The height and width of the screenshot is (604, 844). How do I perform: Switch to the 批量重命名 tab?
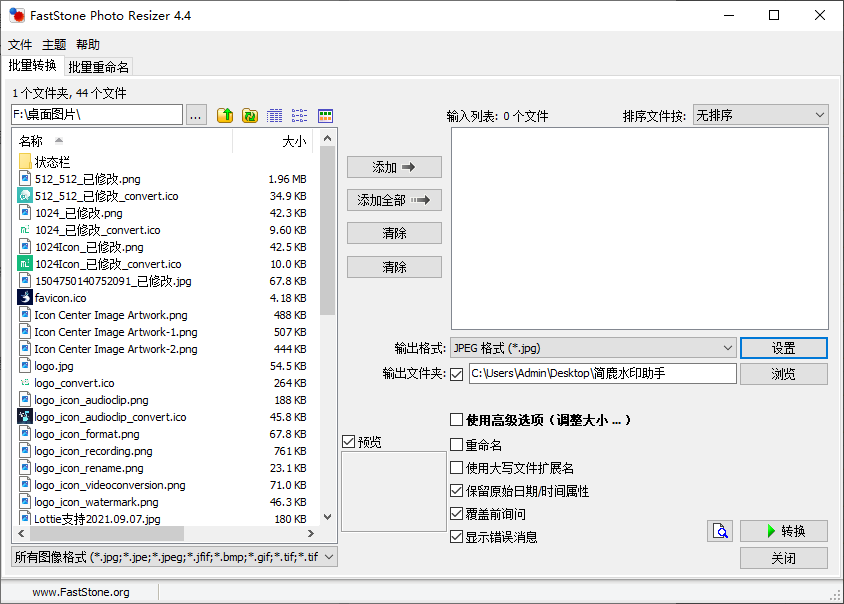(98, 67)
